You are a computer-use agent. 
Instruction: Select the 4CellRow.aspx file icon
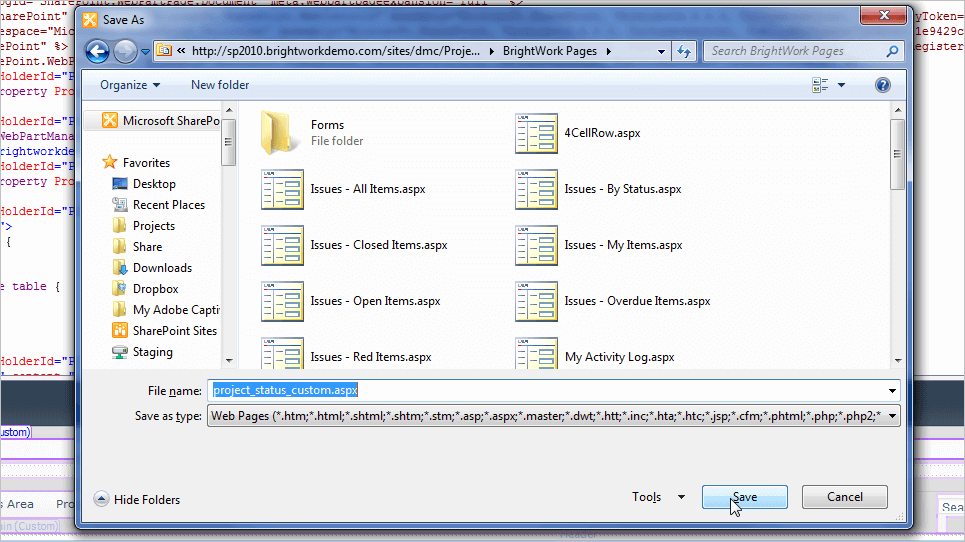(536, 133)
